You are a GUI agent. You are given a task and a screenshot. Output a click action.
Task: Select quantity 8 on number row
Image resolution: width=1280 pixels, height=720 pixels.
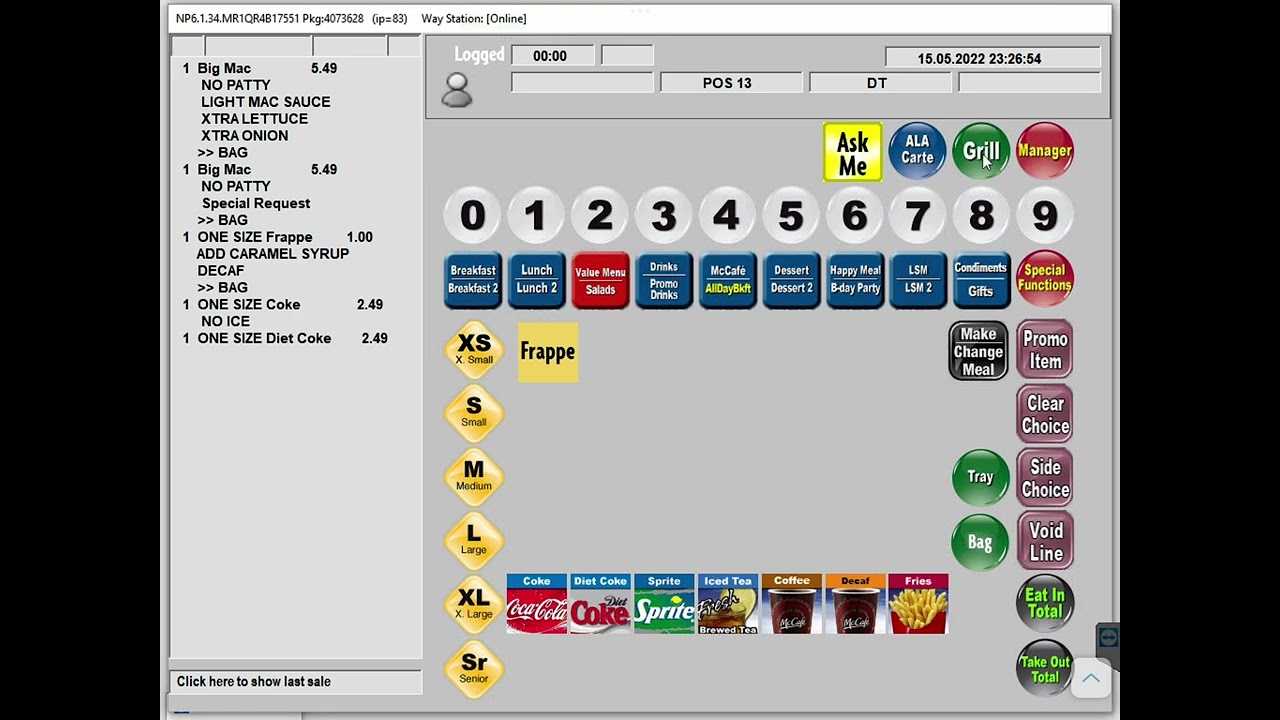tap(982, 215)
